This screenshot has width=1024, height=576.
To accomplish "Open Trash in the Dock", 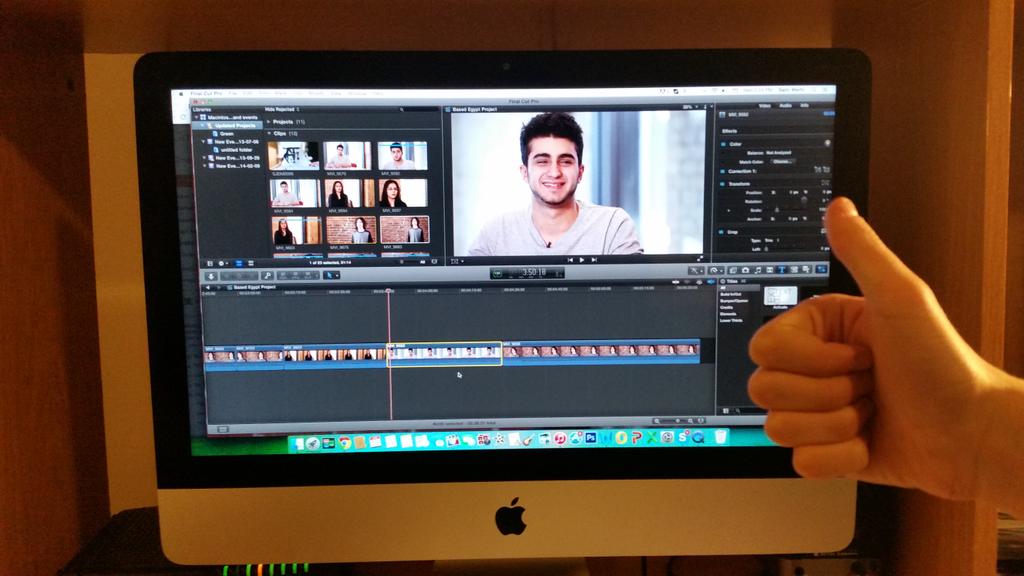I will (x=720, y=436).
